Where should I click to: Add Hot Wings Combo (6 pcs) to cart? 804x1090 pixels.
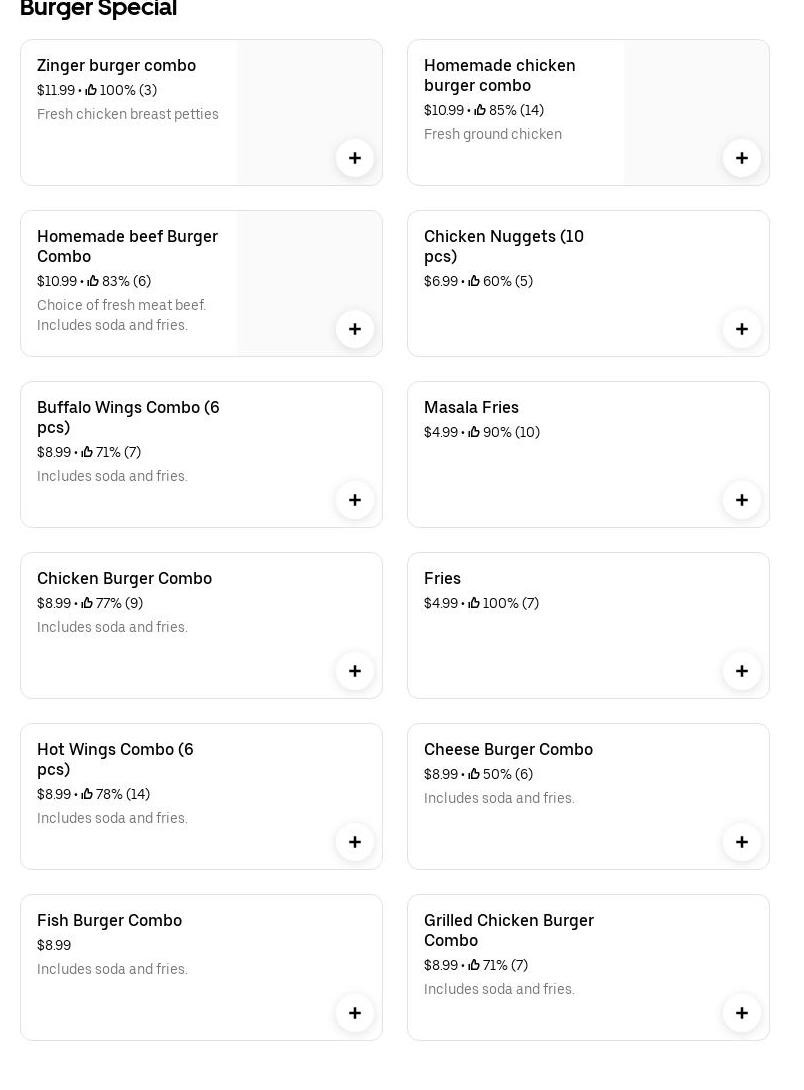(355, 842)
